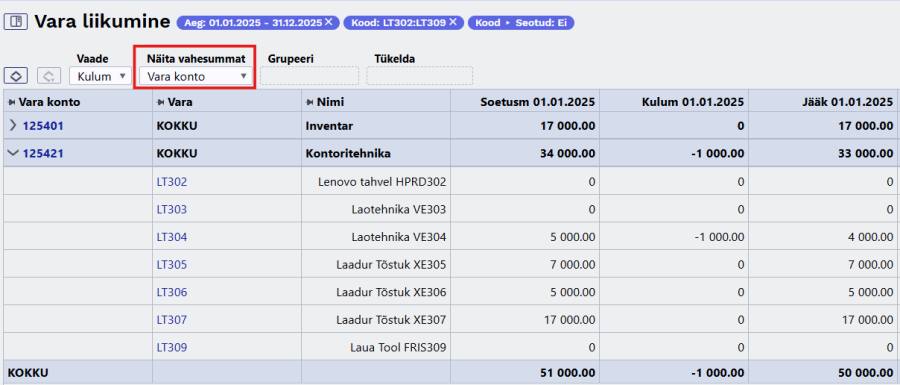
Task: Sort by the Soetusm 01.01.2025 column header
Action: click(x=537, y=102)
